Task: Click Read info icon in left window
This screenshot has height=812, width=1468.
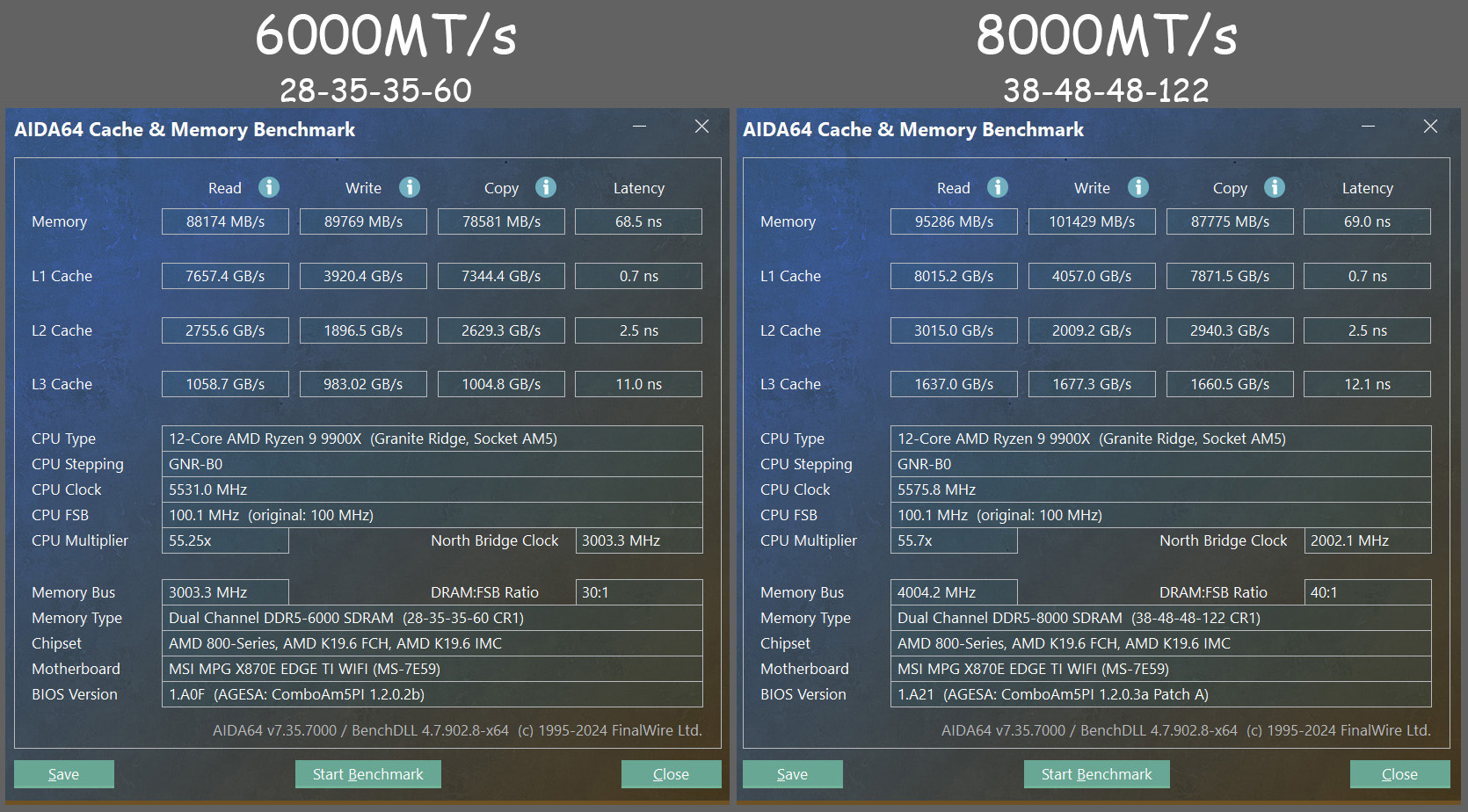Action: (269, 187)
